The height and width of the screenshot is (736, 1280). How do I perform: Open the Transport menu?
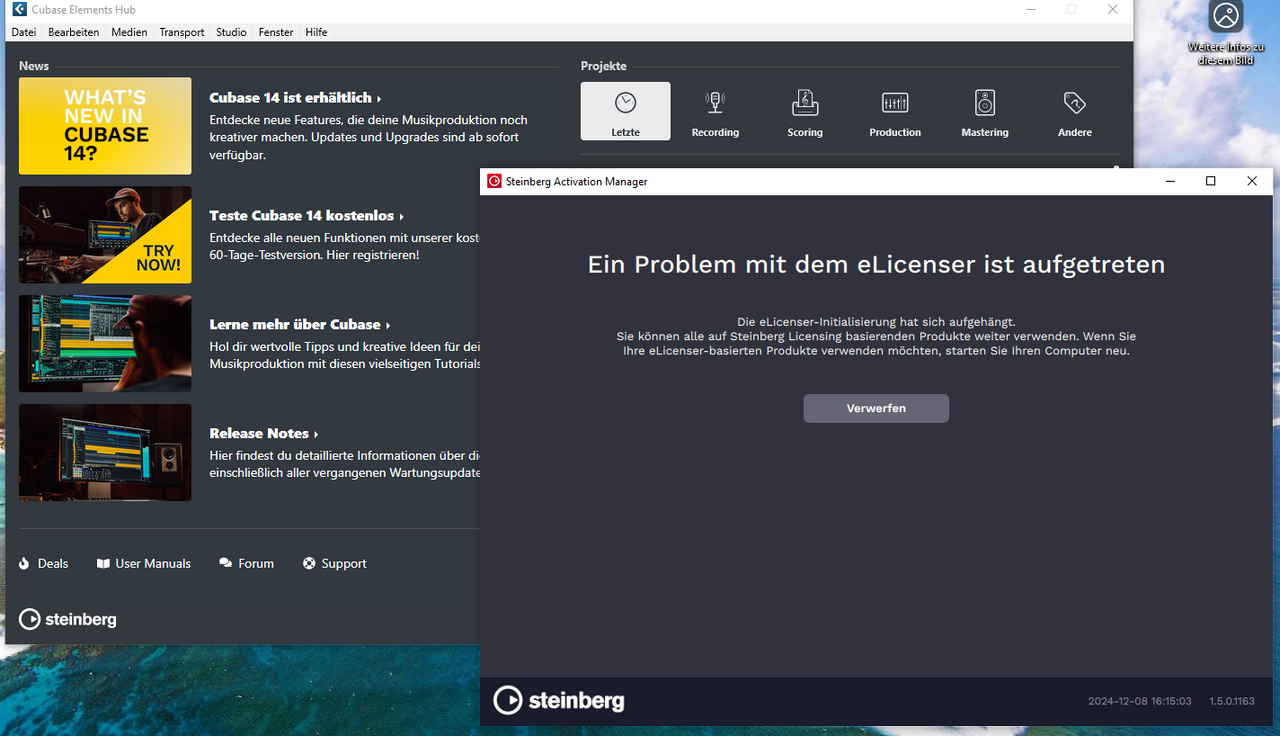coord(182,32)
